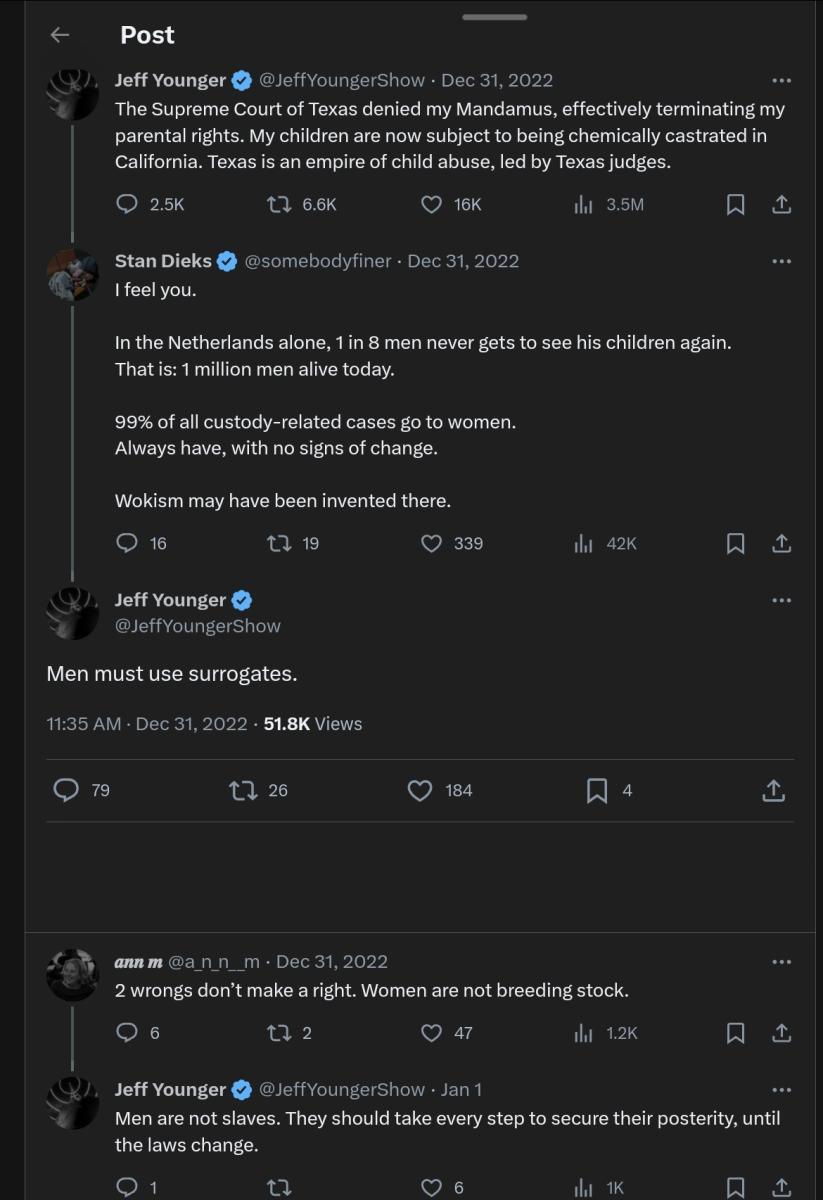823x1200 pixels.
Task: Expand the three-dot menu on main post
Action: coord(782,600)
